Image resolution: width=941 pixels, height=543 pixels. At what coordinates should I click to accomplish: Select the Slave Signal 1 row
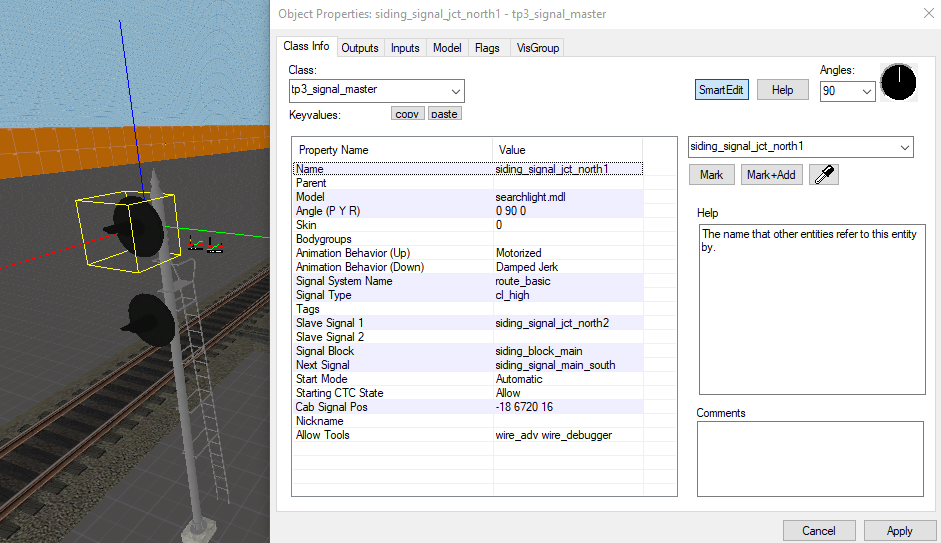click(468, 323)
